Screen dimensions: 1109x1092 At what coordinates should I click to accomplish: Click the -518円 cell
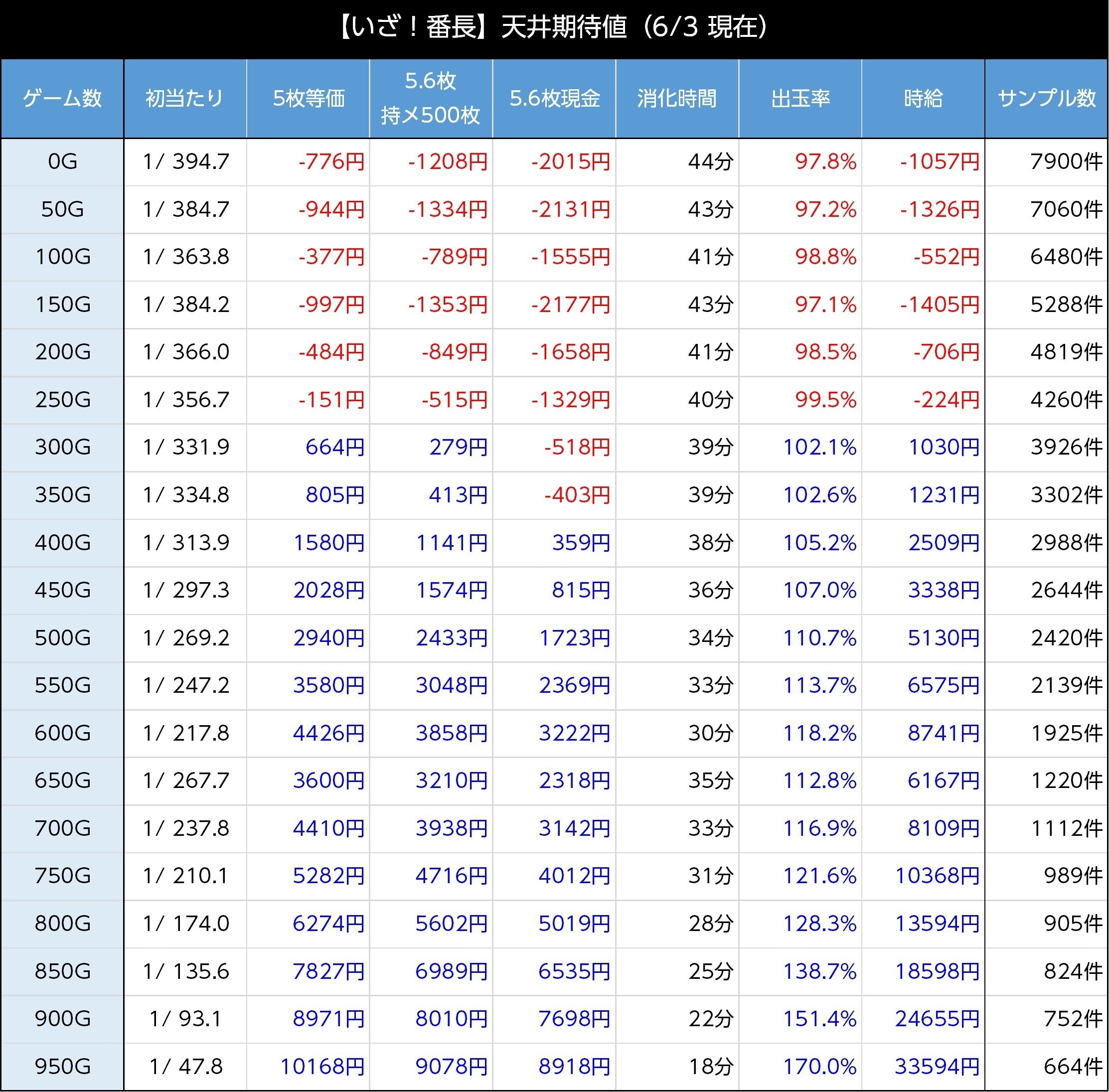(x=554, y=448)
